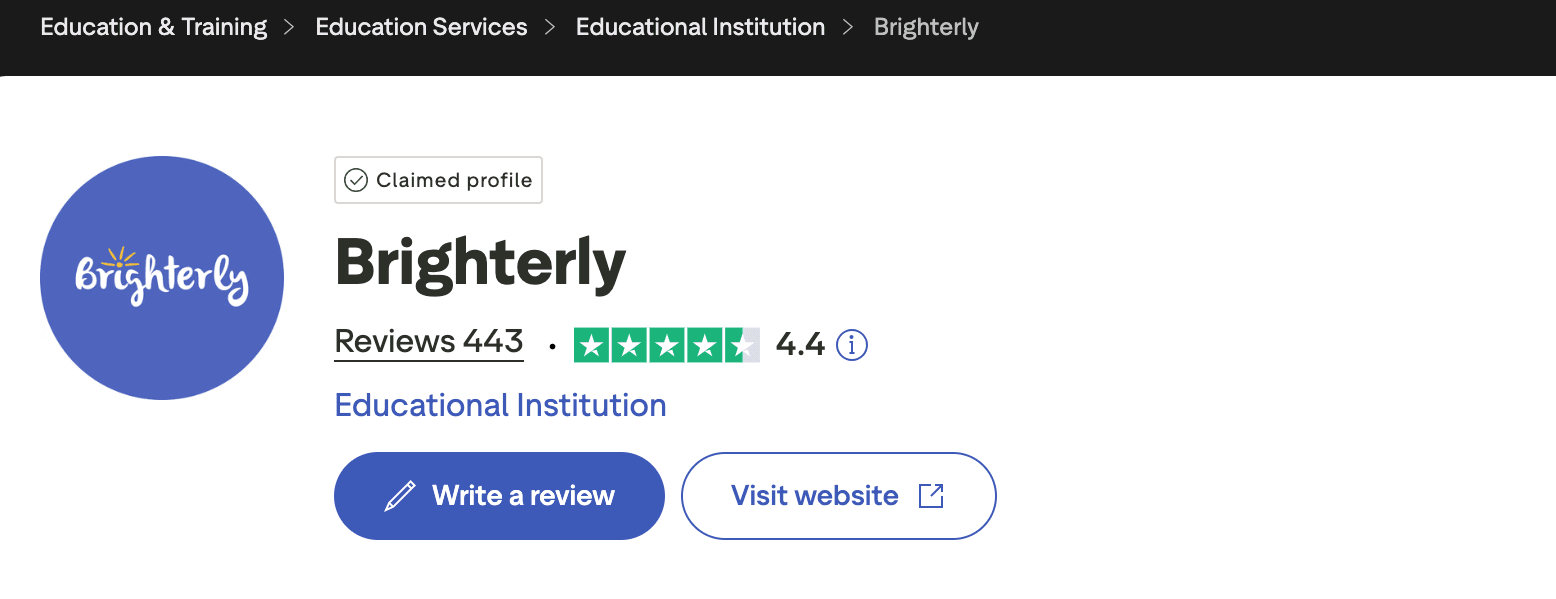Select the middle star of the Trustpilot rating
The height and width of the screenshot is (599, 1556).
[666, 344]
